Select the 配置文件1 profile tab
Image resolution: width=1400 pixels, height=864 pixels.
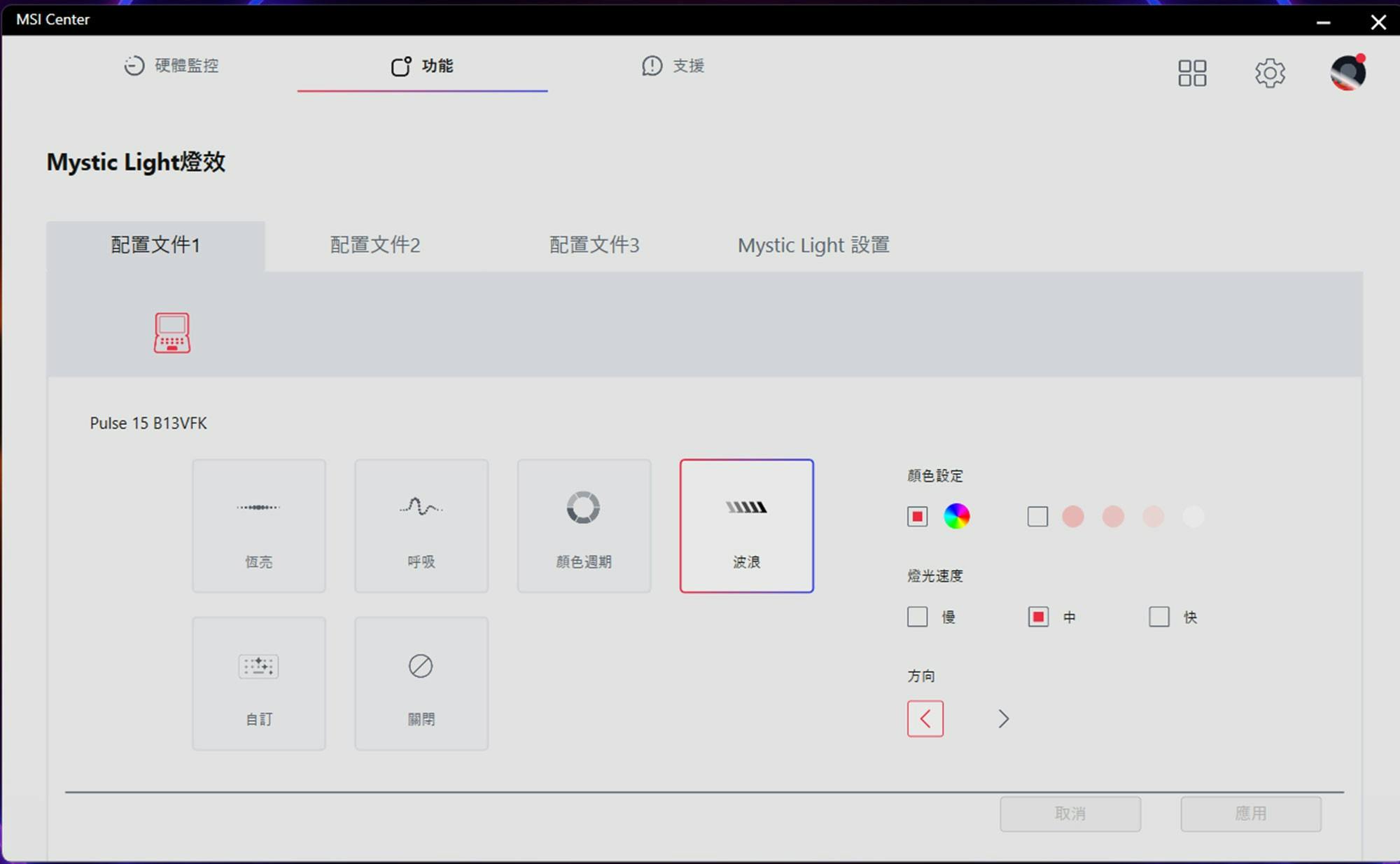pyautogui.click(x=155, y=245)
